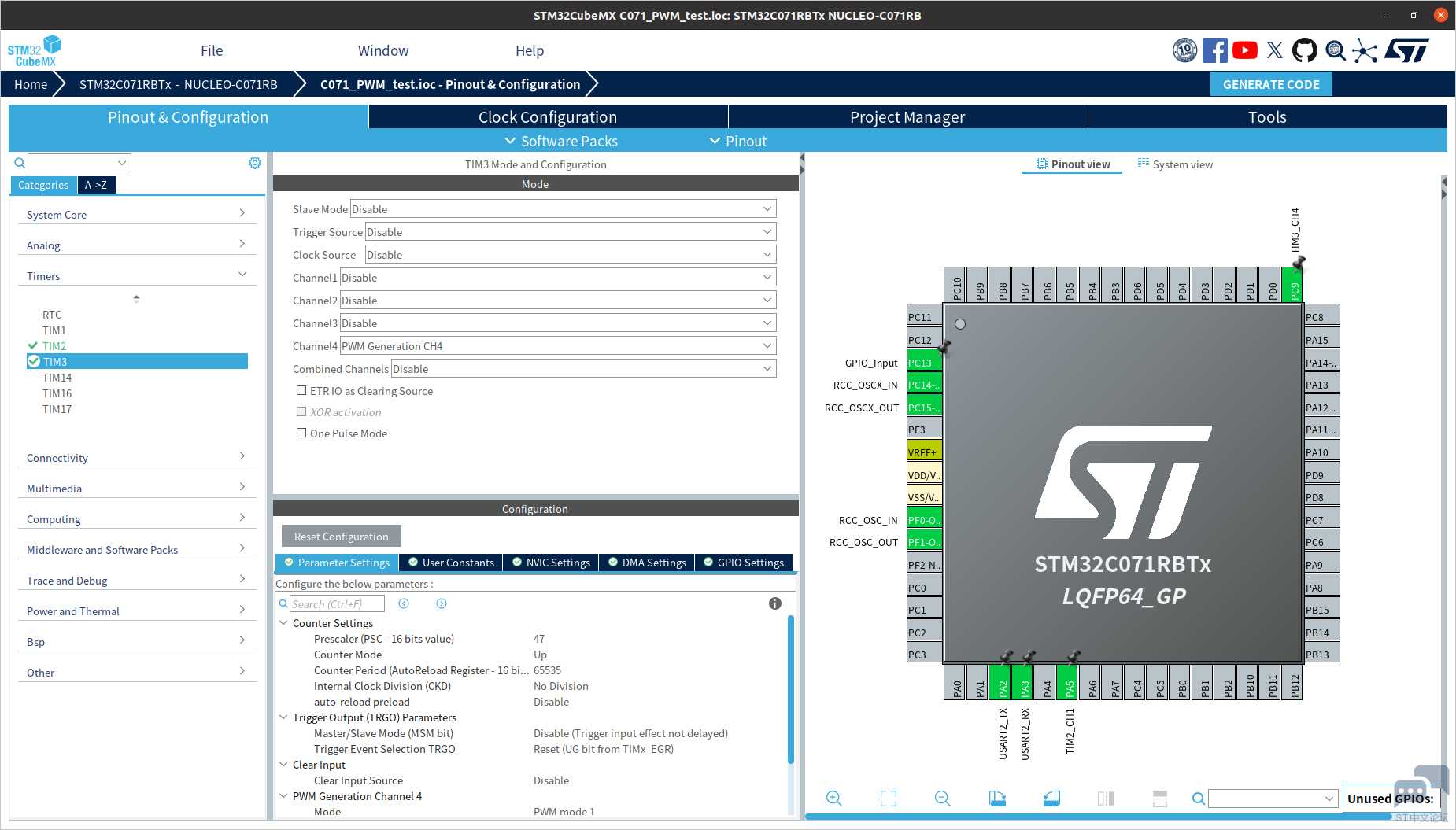Click the STM32CubeMX logo

34,51
